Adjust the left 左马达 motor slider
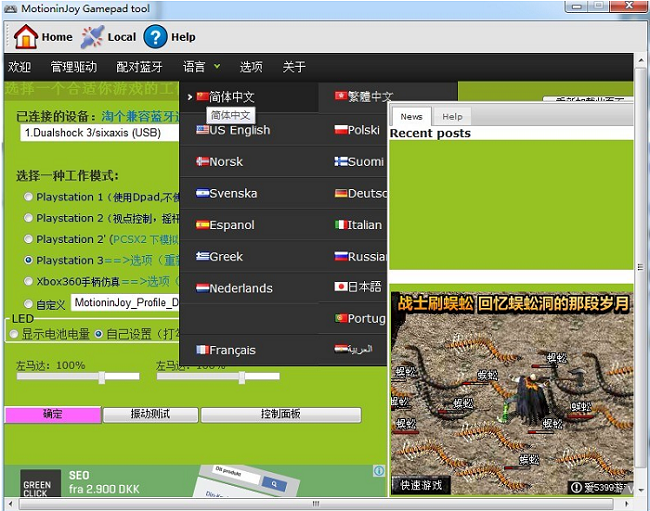 point(102,377)
